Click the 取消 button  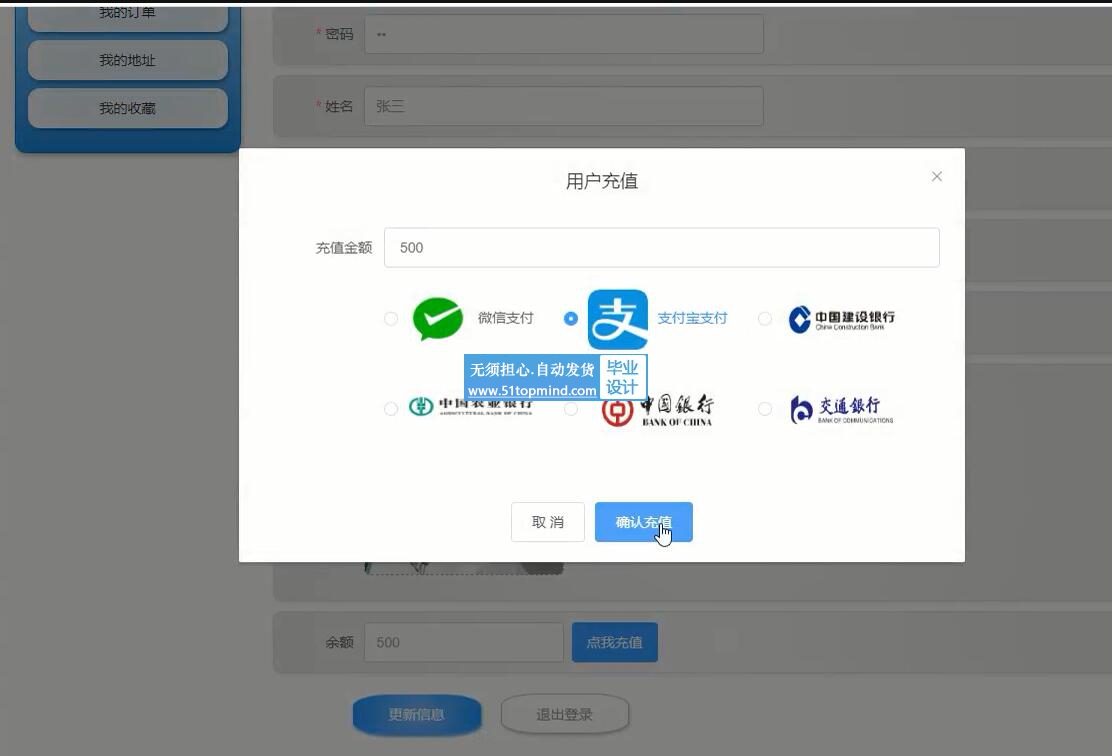click(x=547, y=522)
